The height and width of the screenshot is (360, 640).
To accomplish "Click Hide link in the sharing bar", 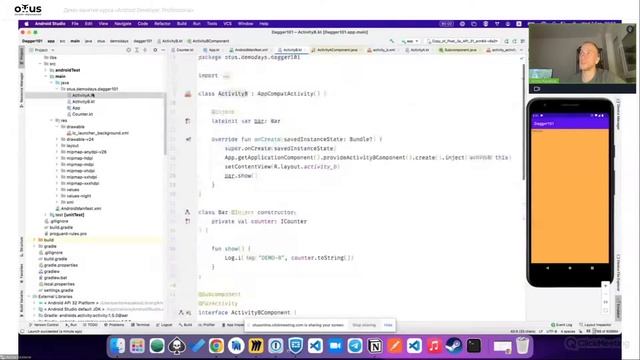I will tap(388, 325).
